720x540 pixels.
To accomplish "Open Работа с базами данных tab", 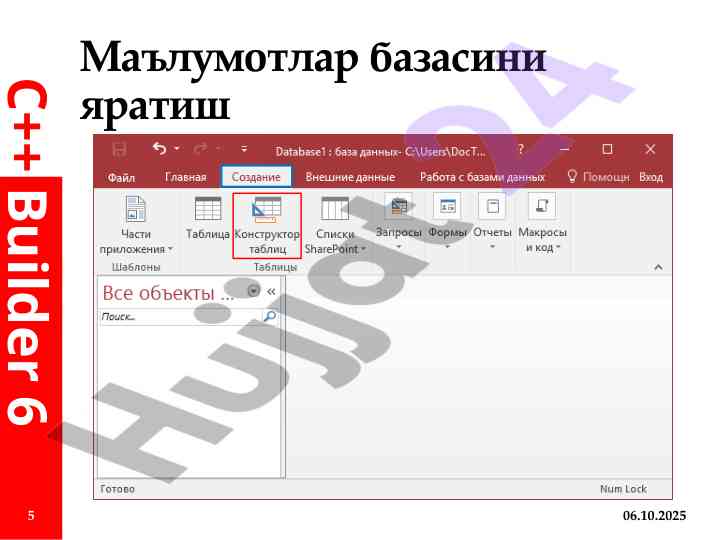I will [x=482, y=177].
